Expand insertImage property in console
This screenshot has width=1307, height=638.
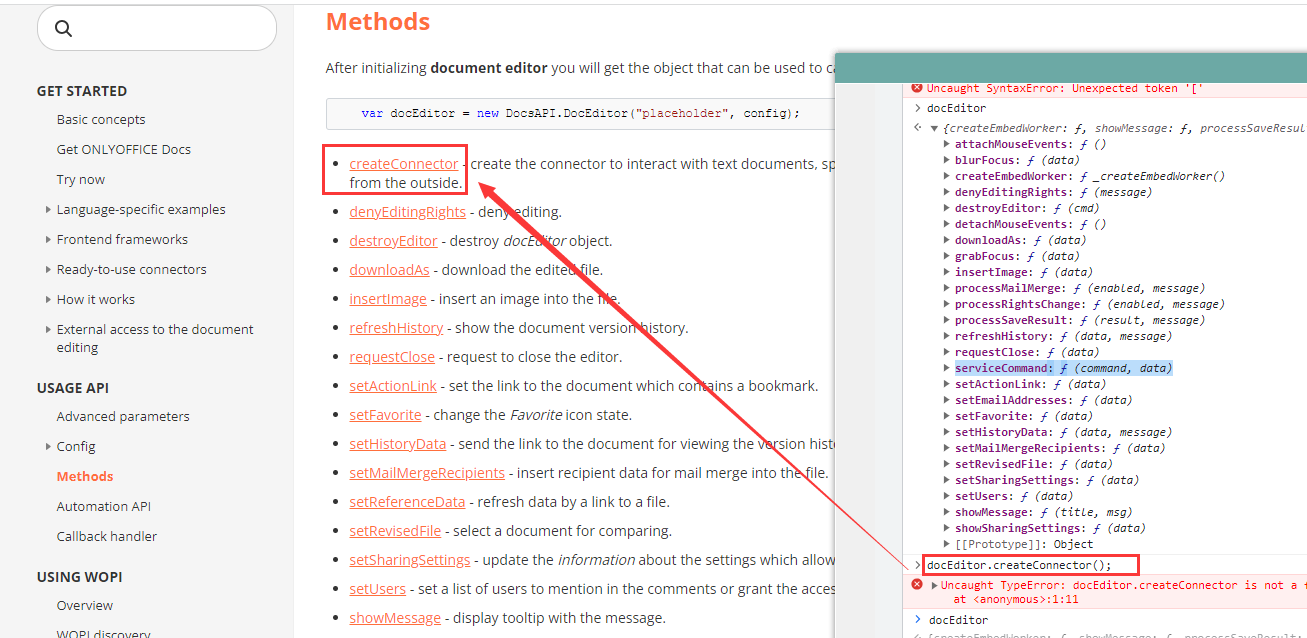[x=947, y=272]
